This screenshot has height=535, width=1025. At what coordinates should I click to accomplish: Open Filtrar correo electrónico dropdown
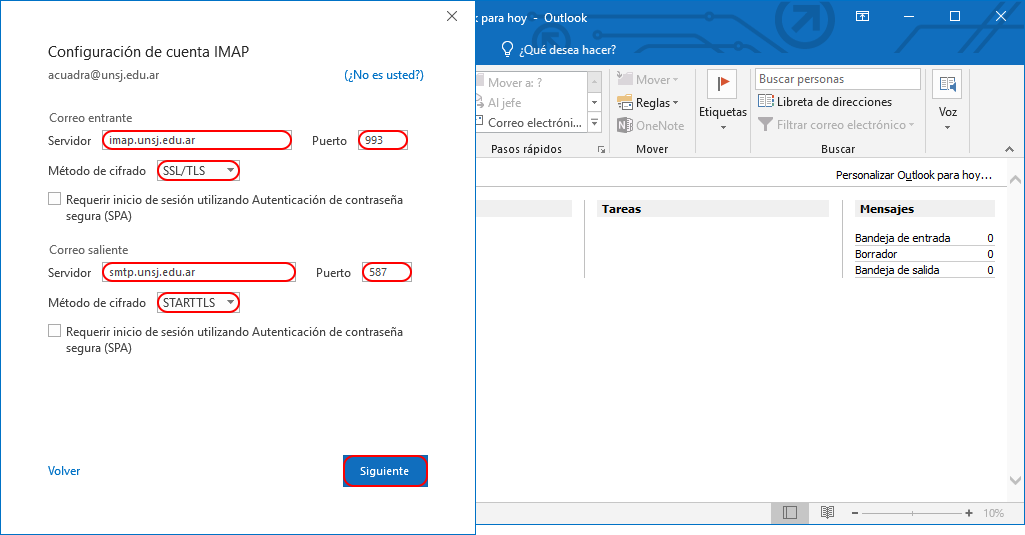point(836,125)
